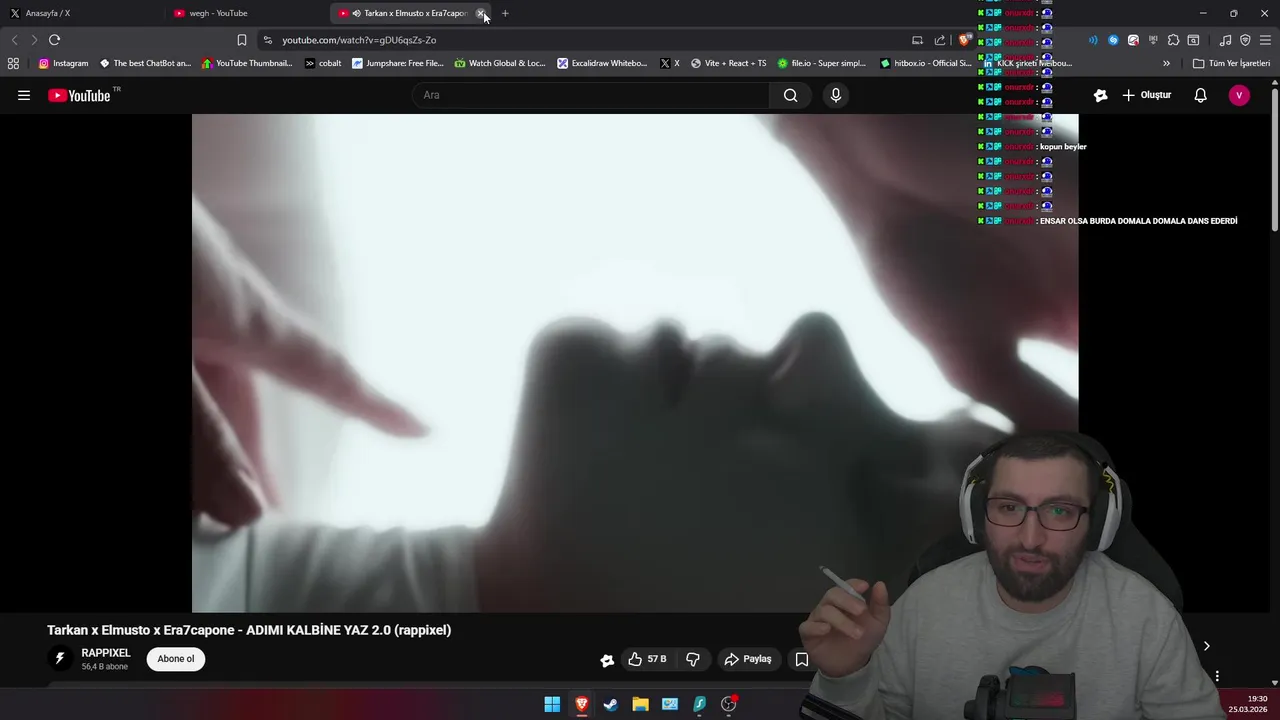Click the RAPPIXEL channel avatar
The width and height of the screenshot is (1280, 720).
tap(60, 659)
